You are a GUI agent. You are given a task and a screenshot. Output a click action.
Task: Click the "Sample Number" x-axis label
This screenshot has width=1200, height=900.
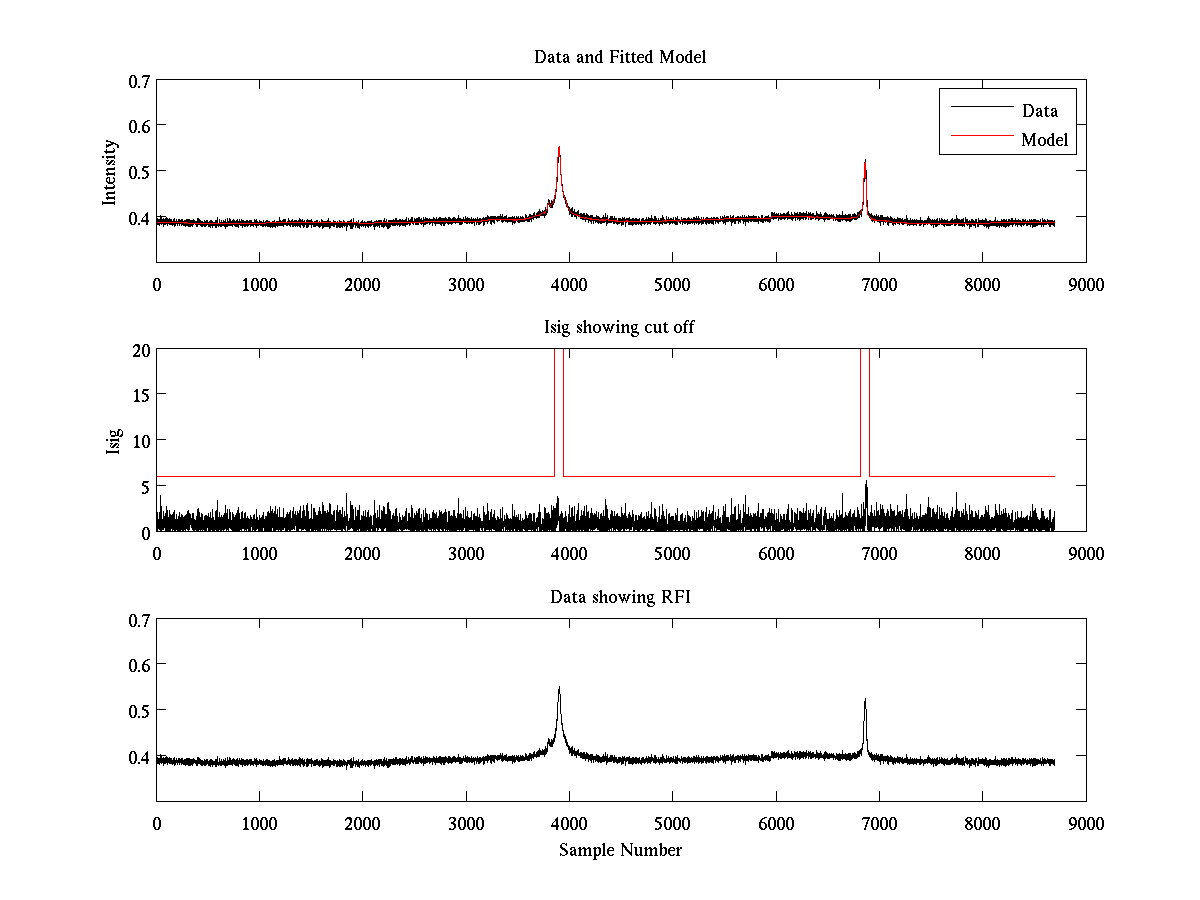(620, 850)
